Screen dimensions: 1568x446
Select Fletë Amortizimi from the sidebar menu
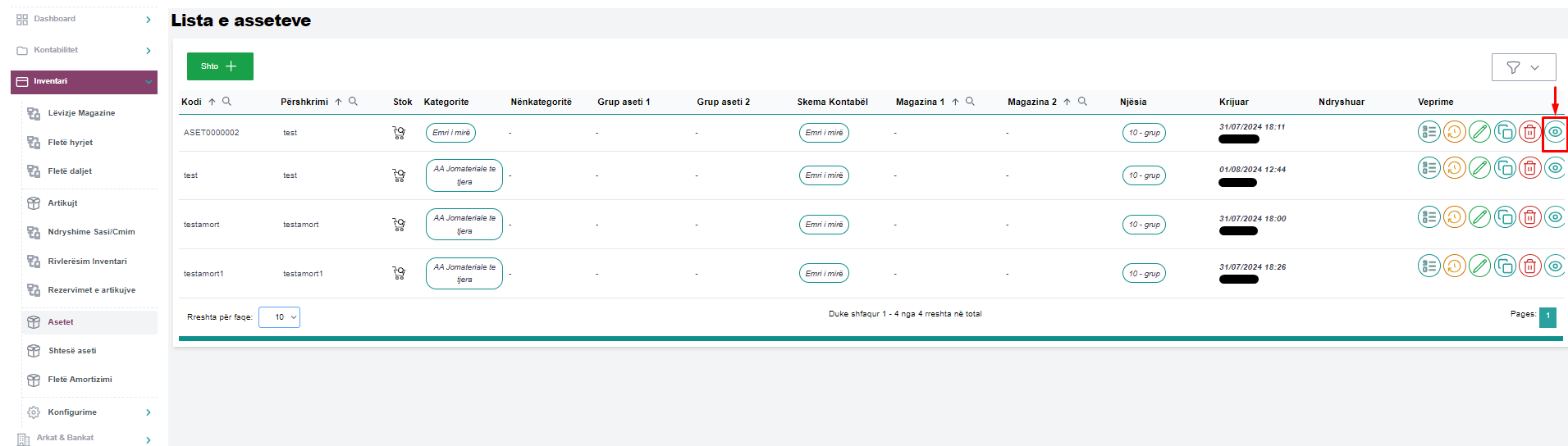(80, 380)
